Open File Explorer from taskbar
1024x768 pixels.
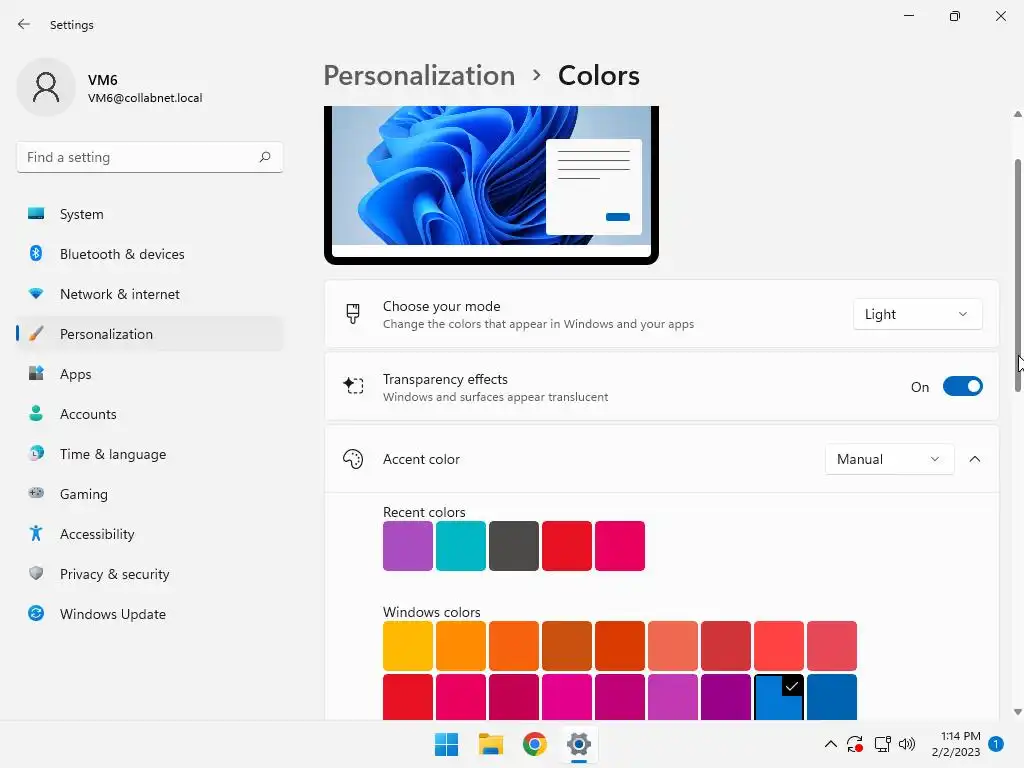pos(490,744)
